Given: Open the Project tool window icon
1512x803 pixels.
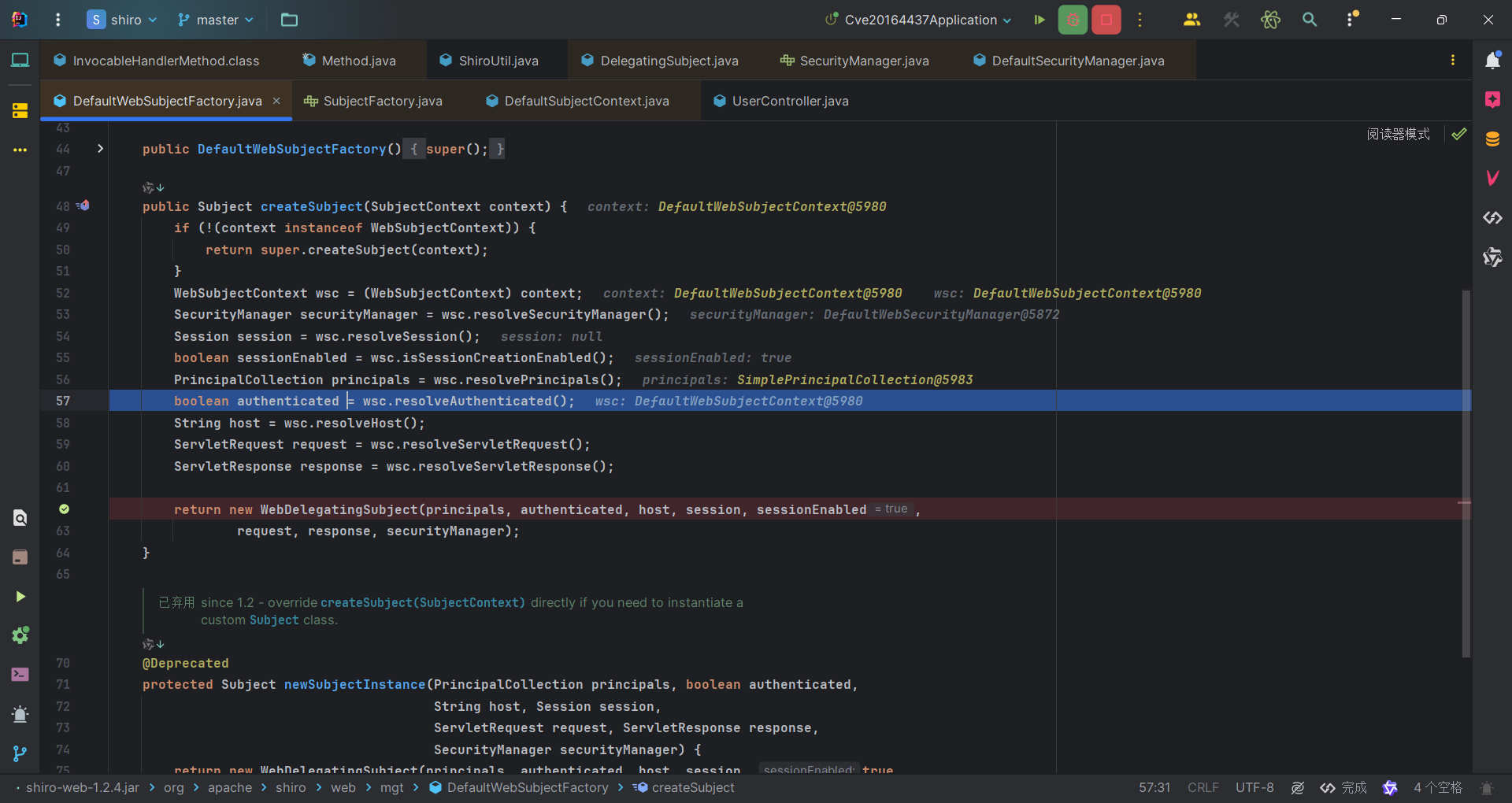Looking at the screenshot, I should tap(20, 60).
